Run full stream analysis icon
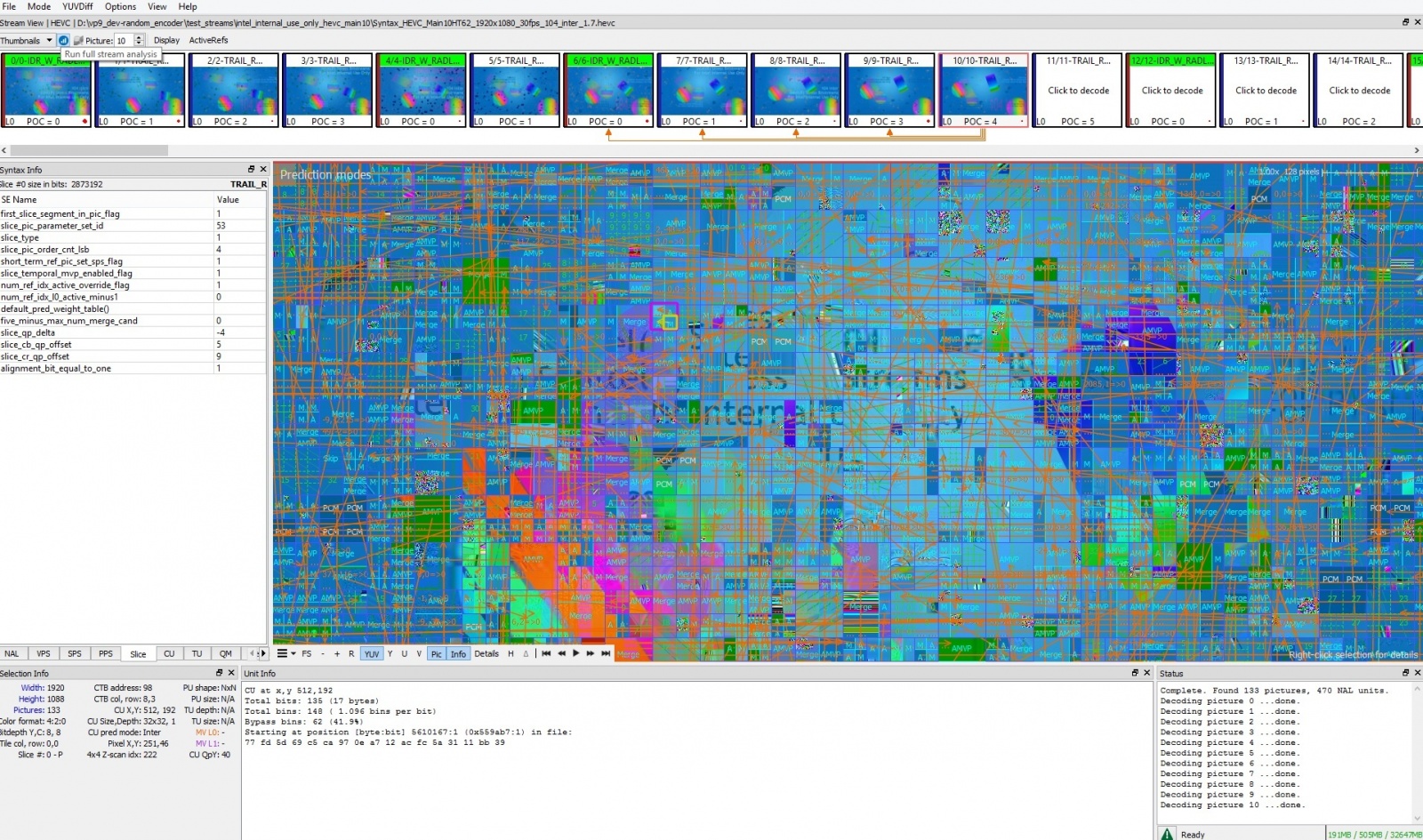The width and height of the screenshot is (1423, 840). (63, 40)
